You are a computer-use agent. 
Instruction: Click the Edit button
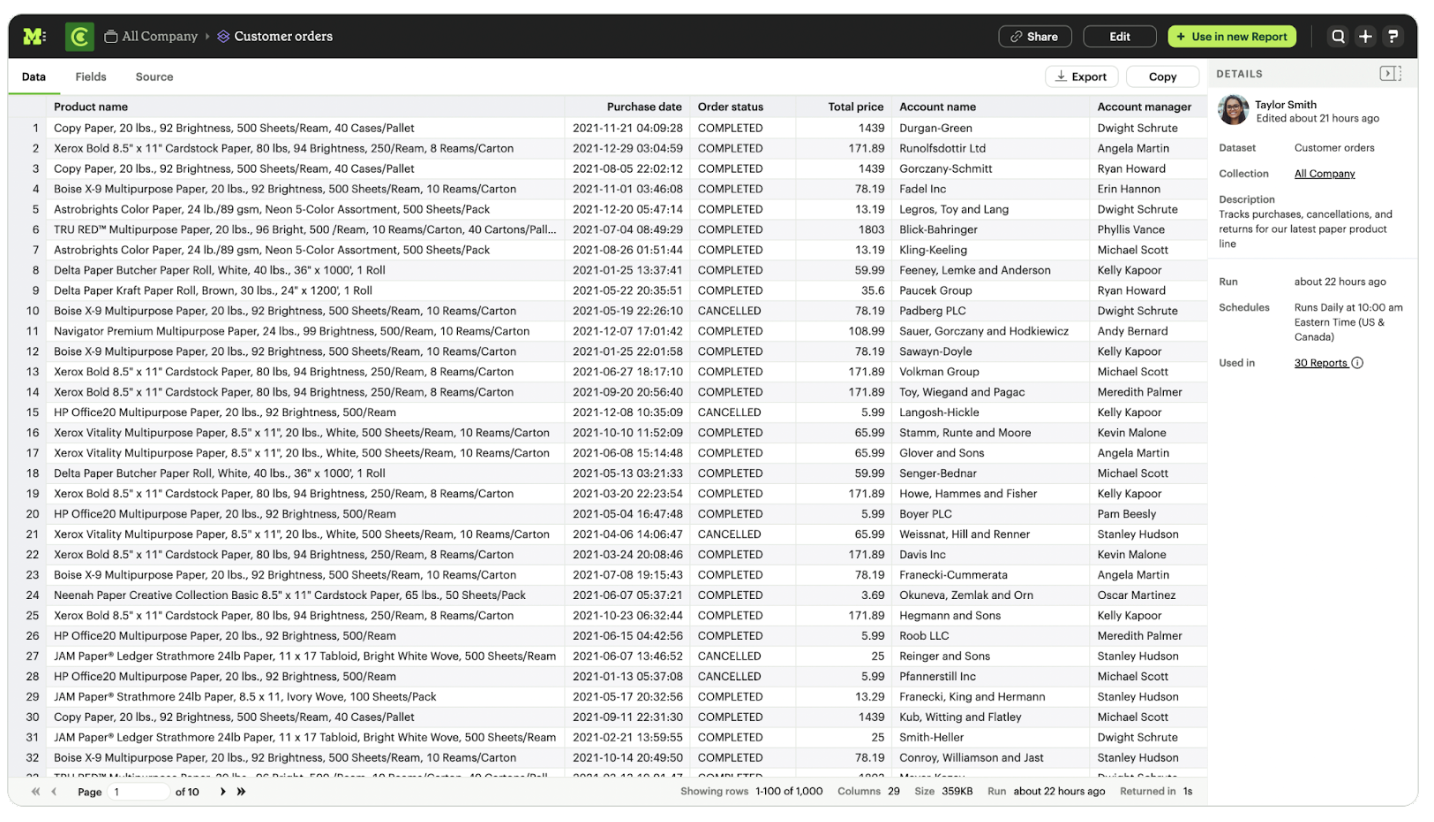coord(1120,37)
